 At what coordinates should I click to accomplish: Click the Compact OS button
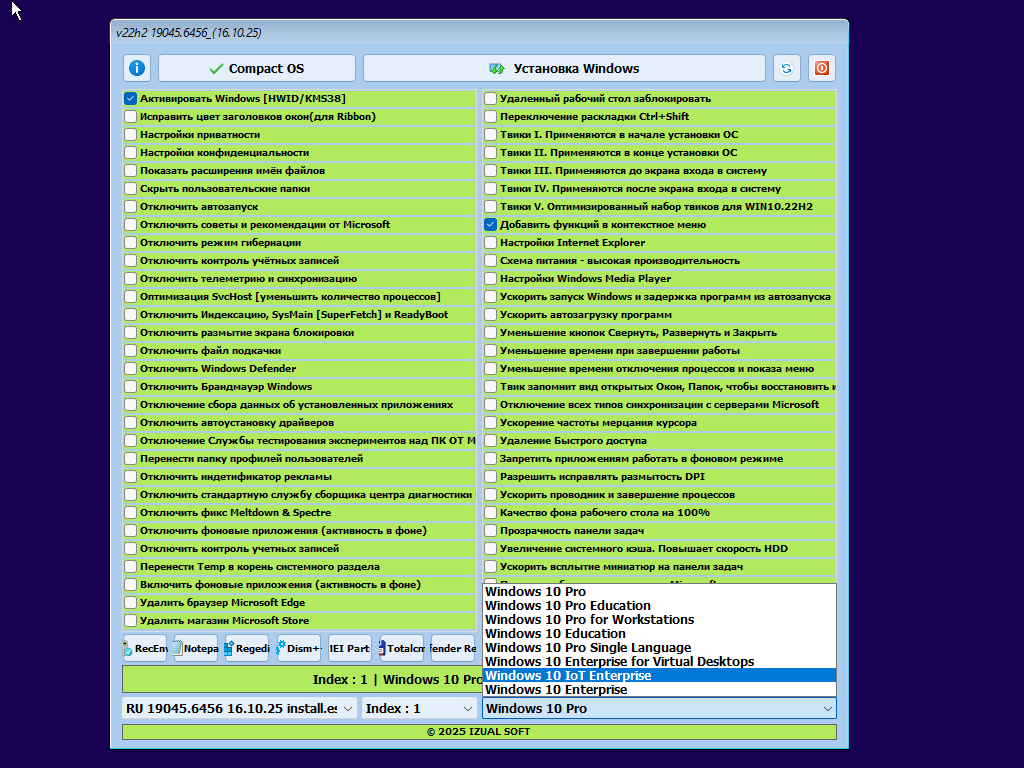(x=257, y=68)
